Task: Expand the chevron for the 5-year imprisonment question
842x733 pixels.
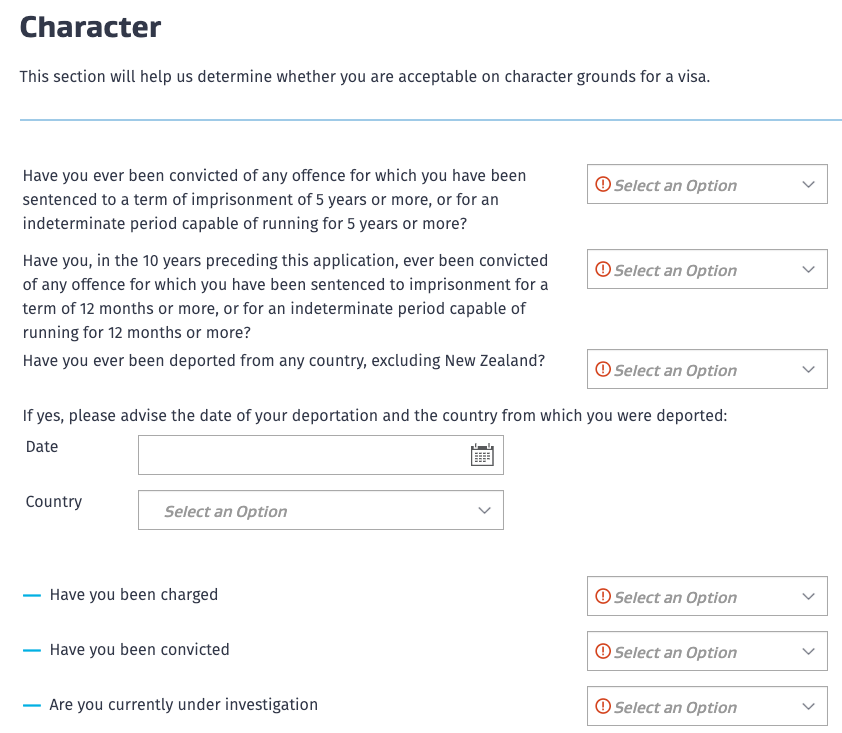Action: [x=809, y=185]
